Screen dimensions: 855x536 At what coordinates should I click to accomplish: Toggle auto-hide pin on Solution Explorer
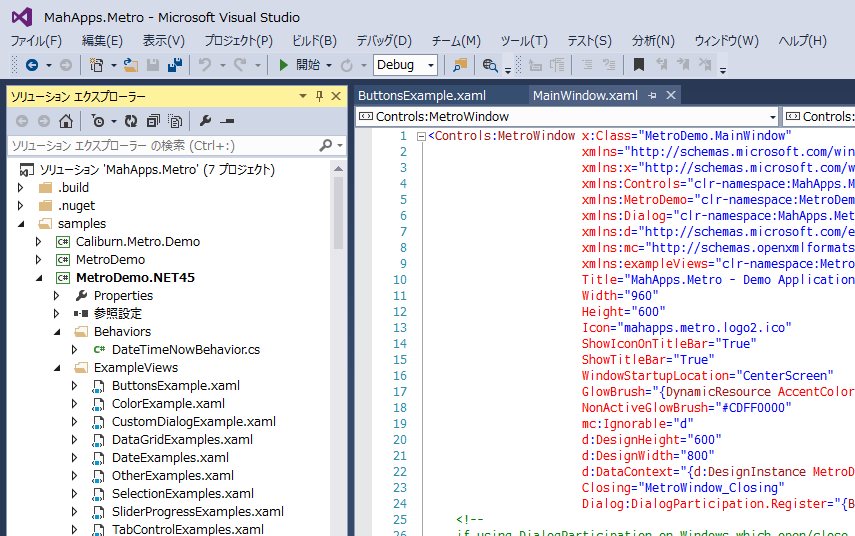(x=320, y=97)
